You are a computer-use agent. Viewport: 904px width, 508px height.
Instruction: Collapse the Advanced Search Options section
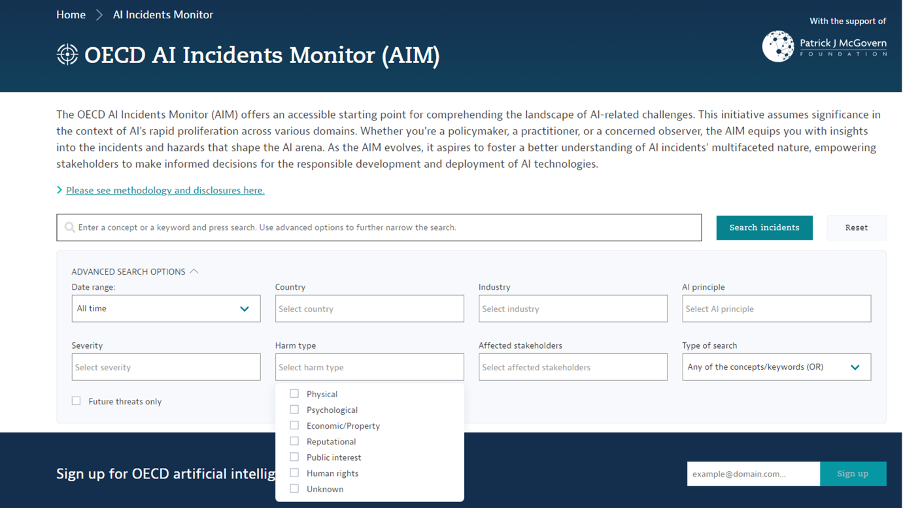[x=135, y=272]
